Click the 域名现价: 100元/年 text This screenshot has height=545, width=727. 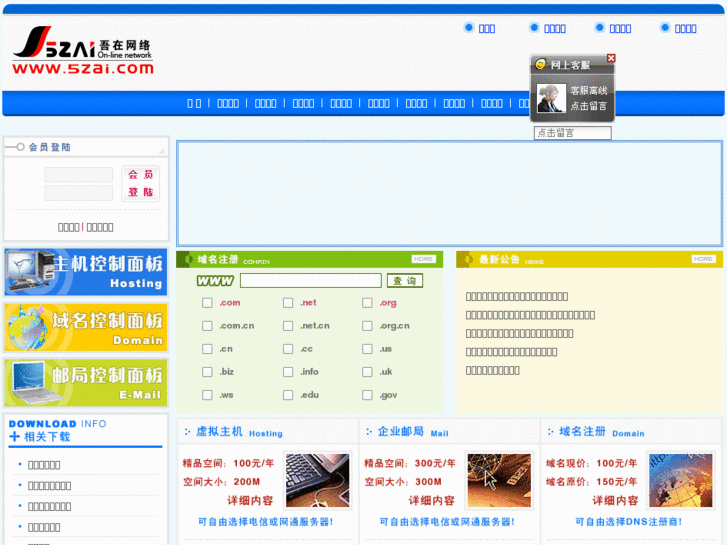592,463
